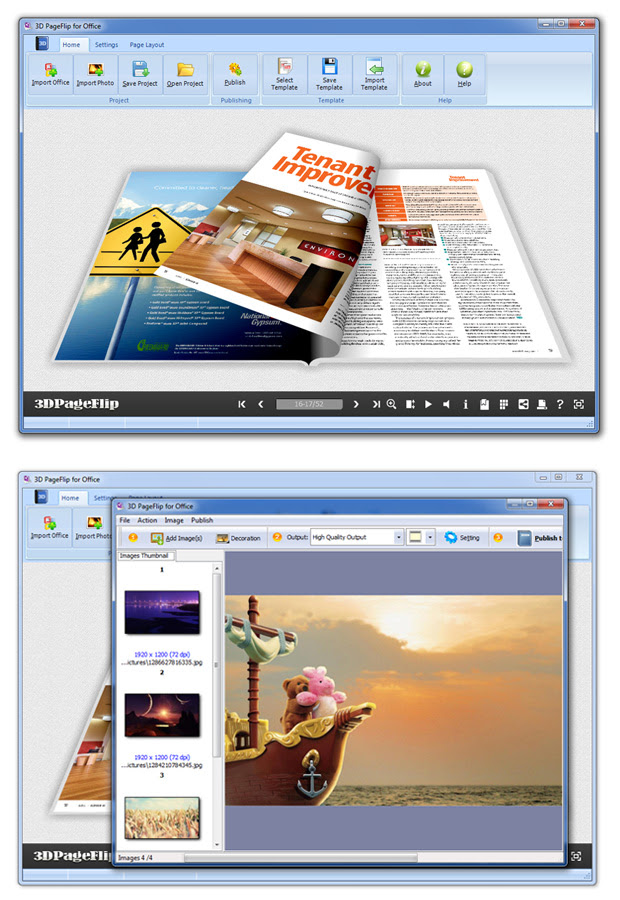Click the Images 4 /4 status text
The height and width of the screenshot is (900, 620).
(135, 858)
